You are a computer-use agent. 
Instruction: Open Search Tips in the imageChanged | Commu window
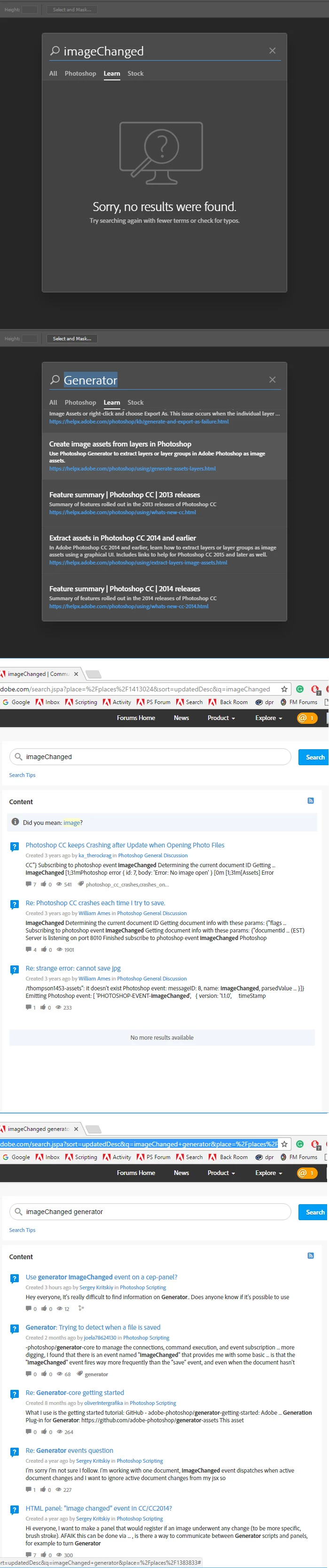coord(23,776)
